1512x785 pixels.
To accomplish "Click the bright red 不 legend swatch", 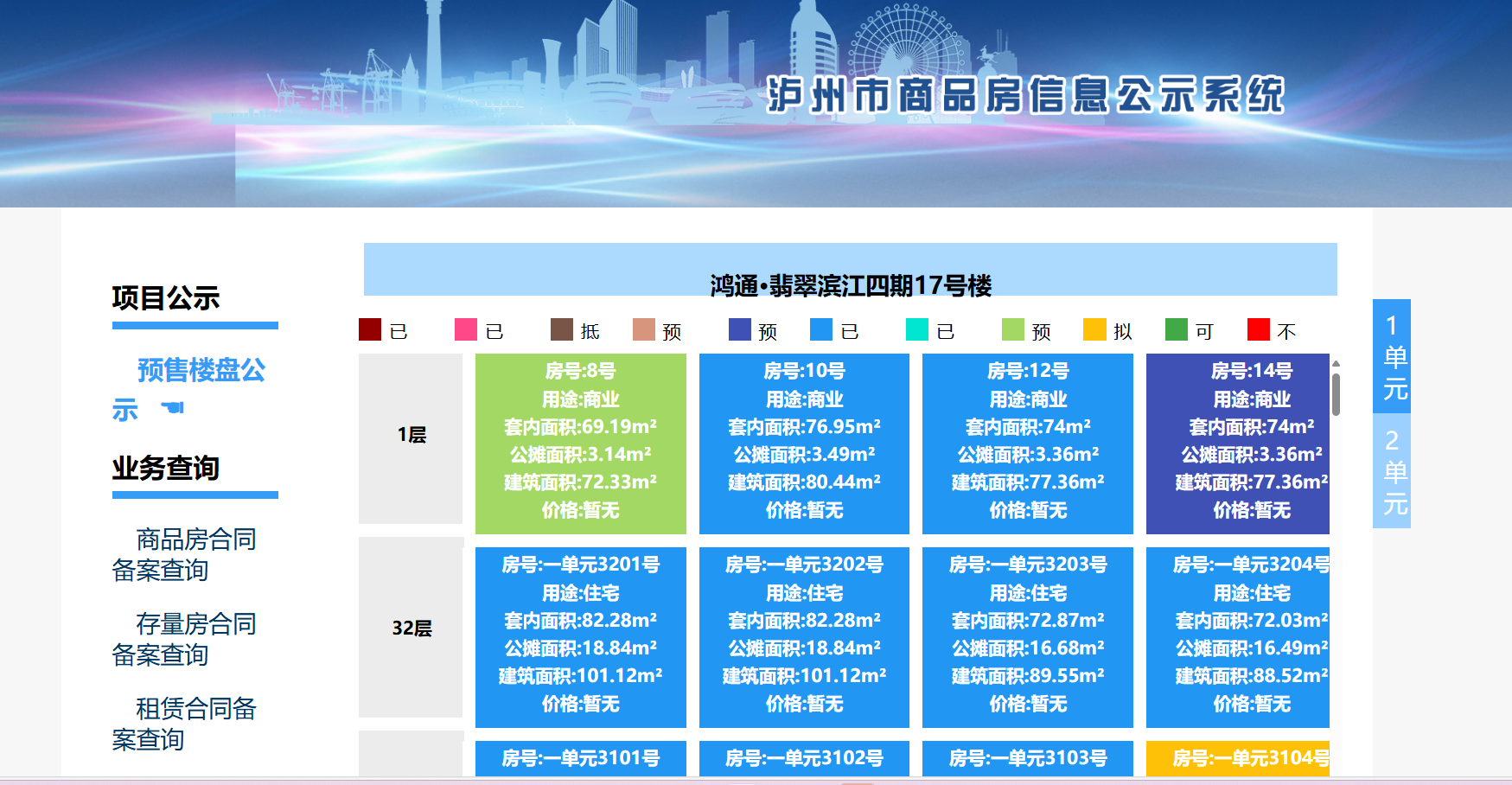I will coord(1259,329).
